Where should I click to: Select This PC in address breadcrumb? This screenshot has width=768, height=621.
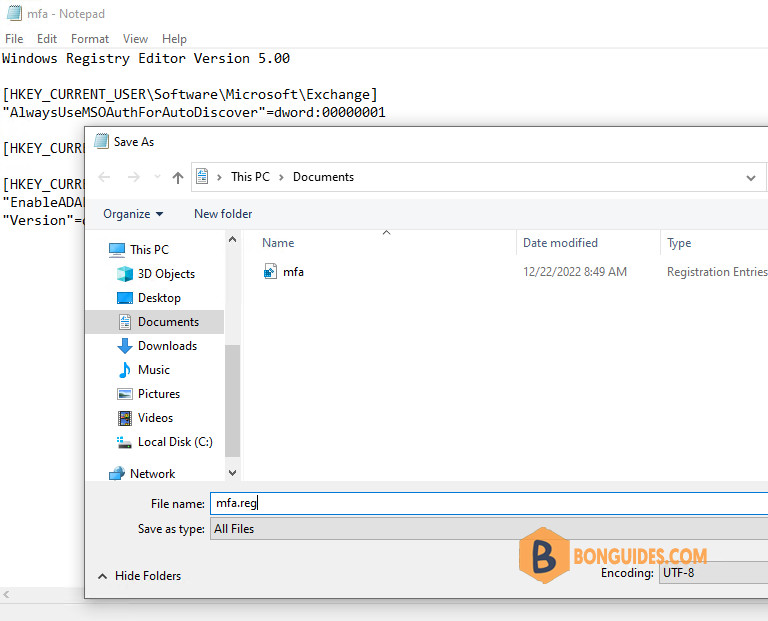250,177
